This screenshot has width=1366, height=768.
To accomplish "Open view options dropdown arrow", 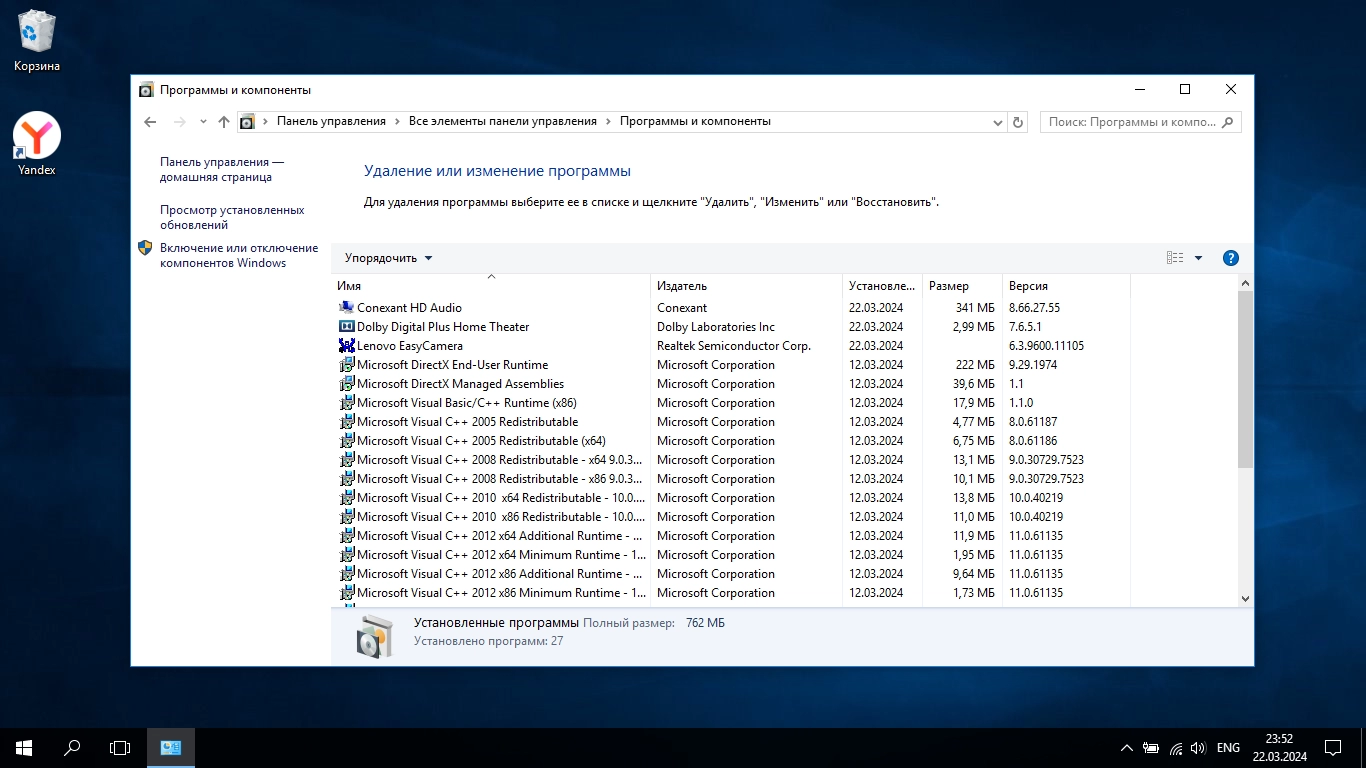I will [1198, 258].
